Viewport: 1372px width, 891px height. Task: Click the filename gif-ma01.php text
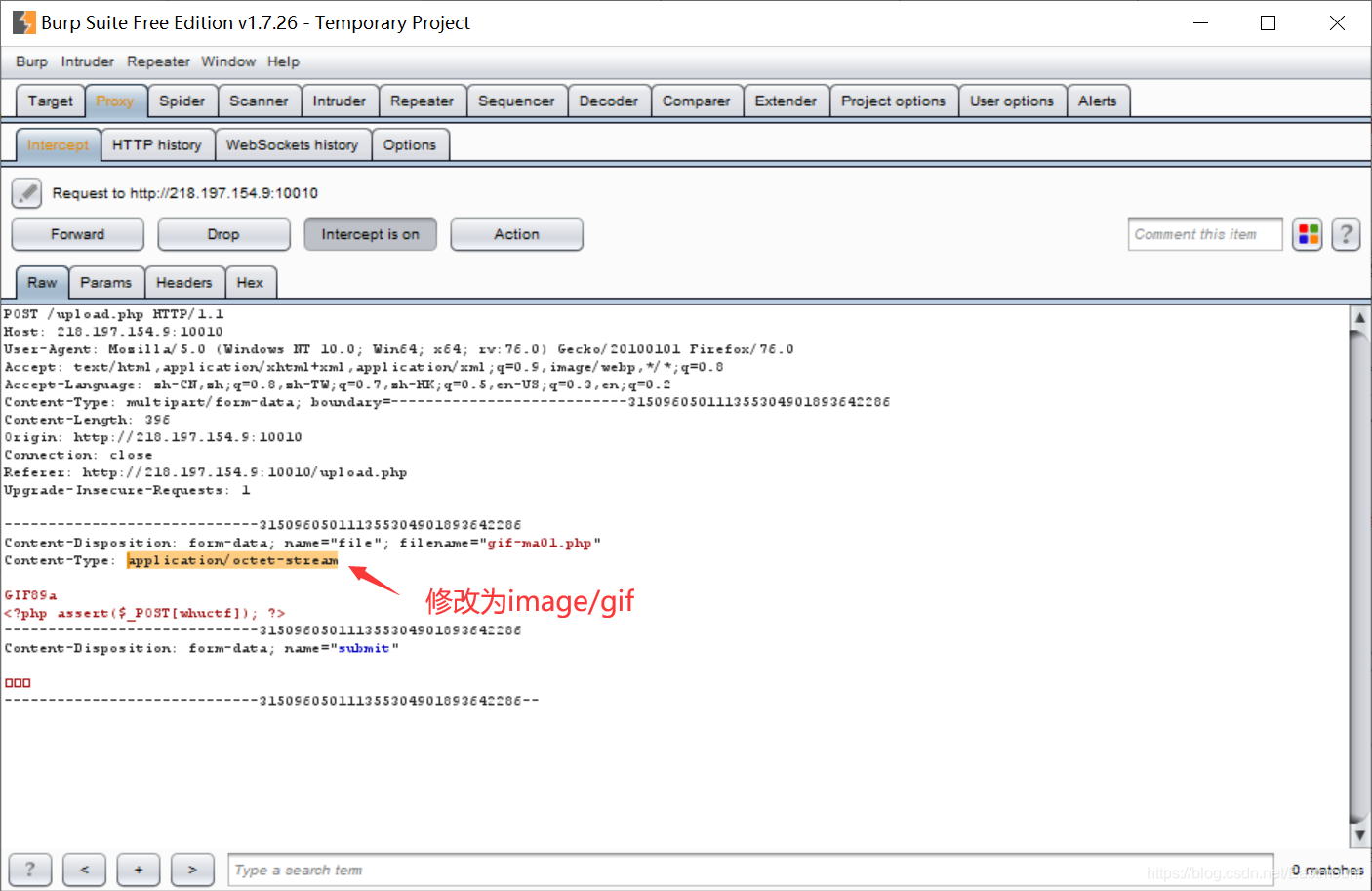click(x=540, y=543)
